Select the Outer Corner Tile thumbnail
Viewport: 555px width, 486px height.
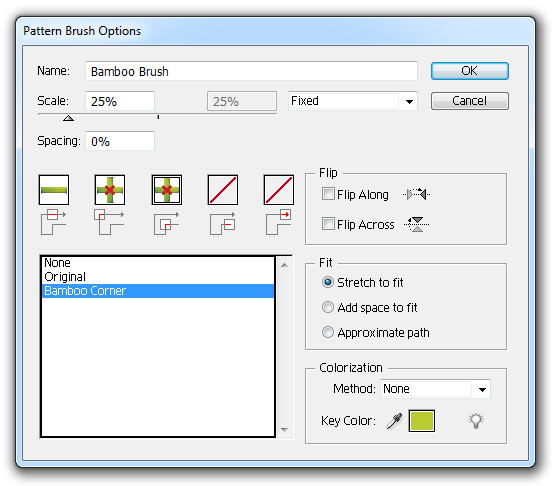tap(110, 190)
